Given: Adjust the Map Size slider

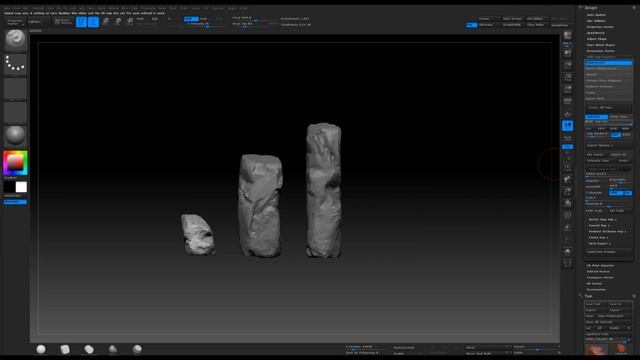Looking at the screenshot, I should click(608, 122).
